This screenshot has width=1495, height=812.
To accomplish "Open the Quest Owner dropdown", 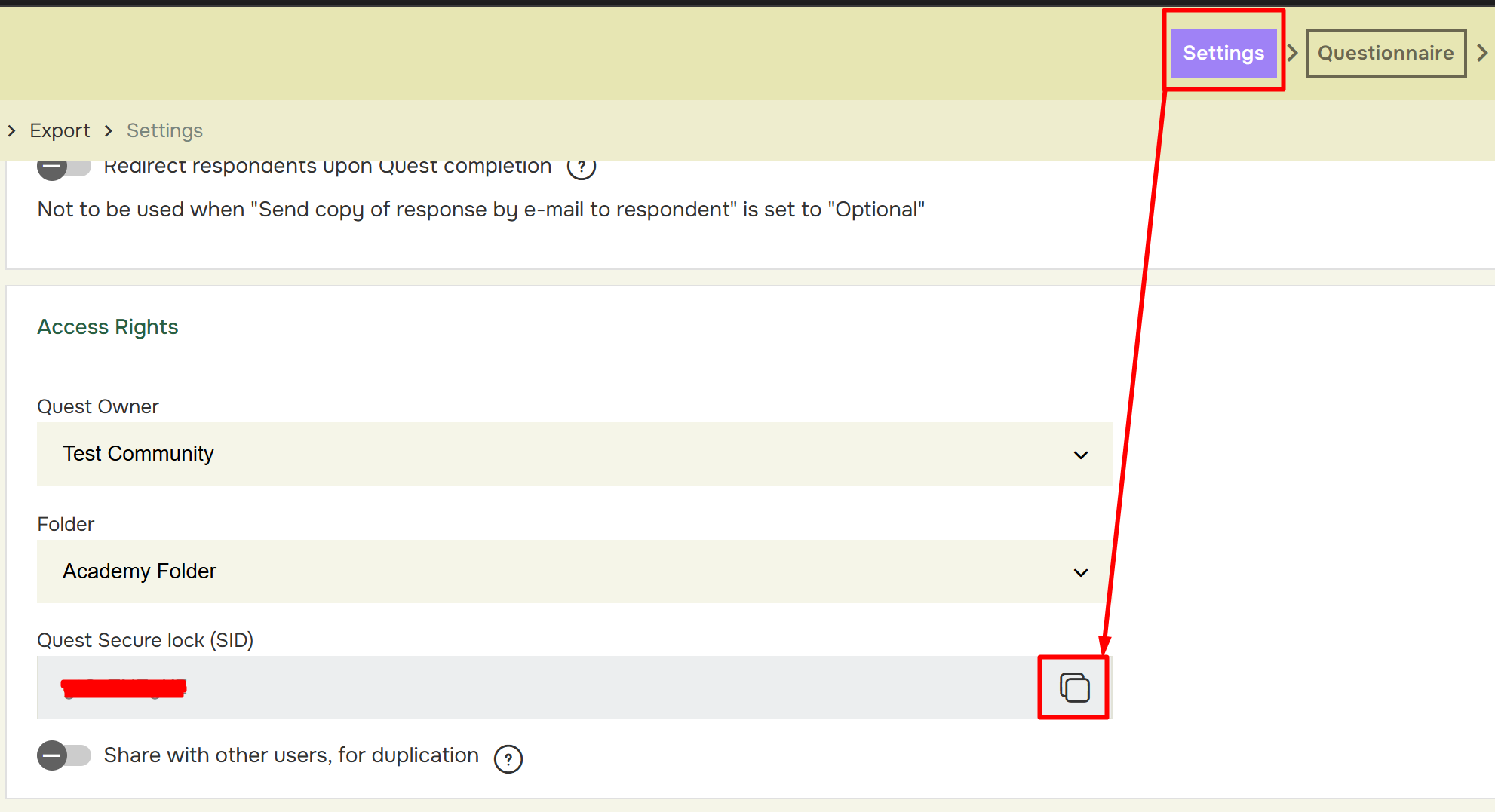I will pos(573,454).
